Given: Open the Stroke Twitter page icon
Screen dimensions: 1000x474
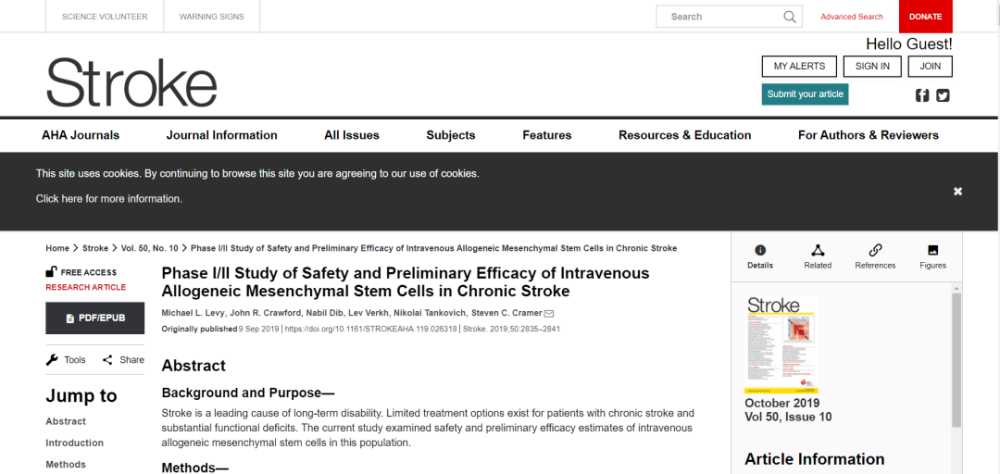Looking at the screenshot, I should point(942,95).
